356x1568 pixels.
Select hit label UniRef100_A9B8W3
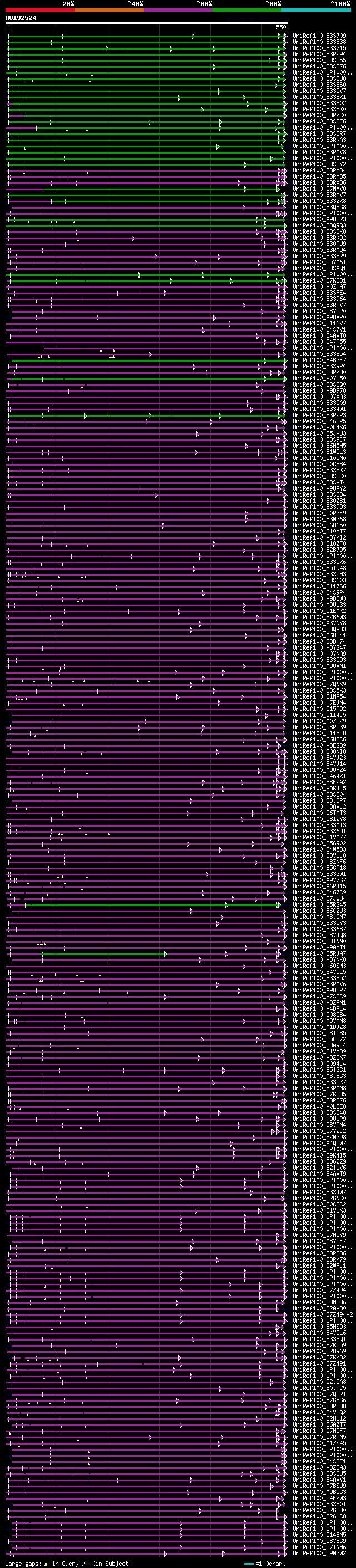pyautogui.click(x=319, y=598)
